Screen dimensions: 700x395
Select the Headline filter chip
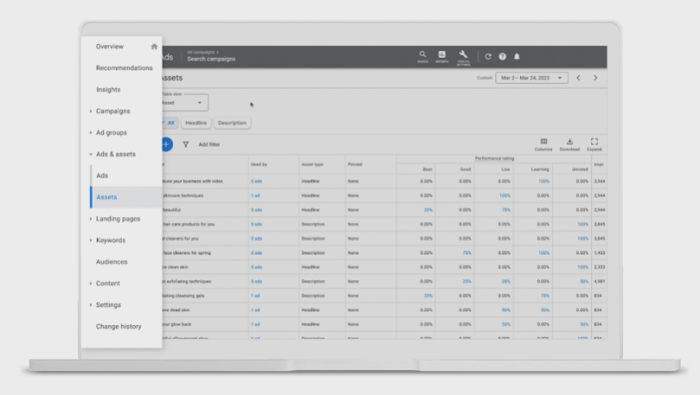(x=196, y=123)
